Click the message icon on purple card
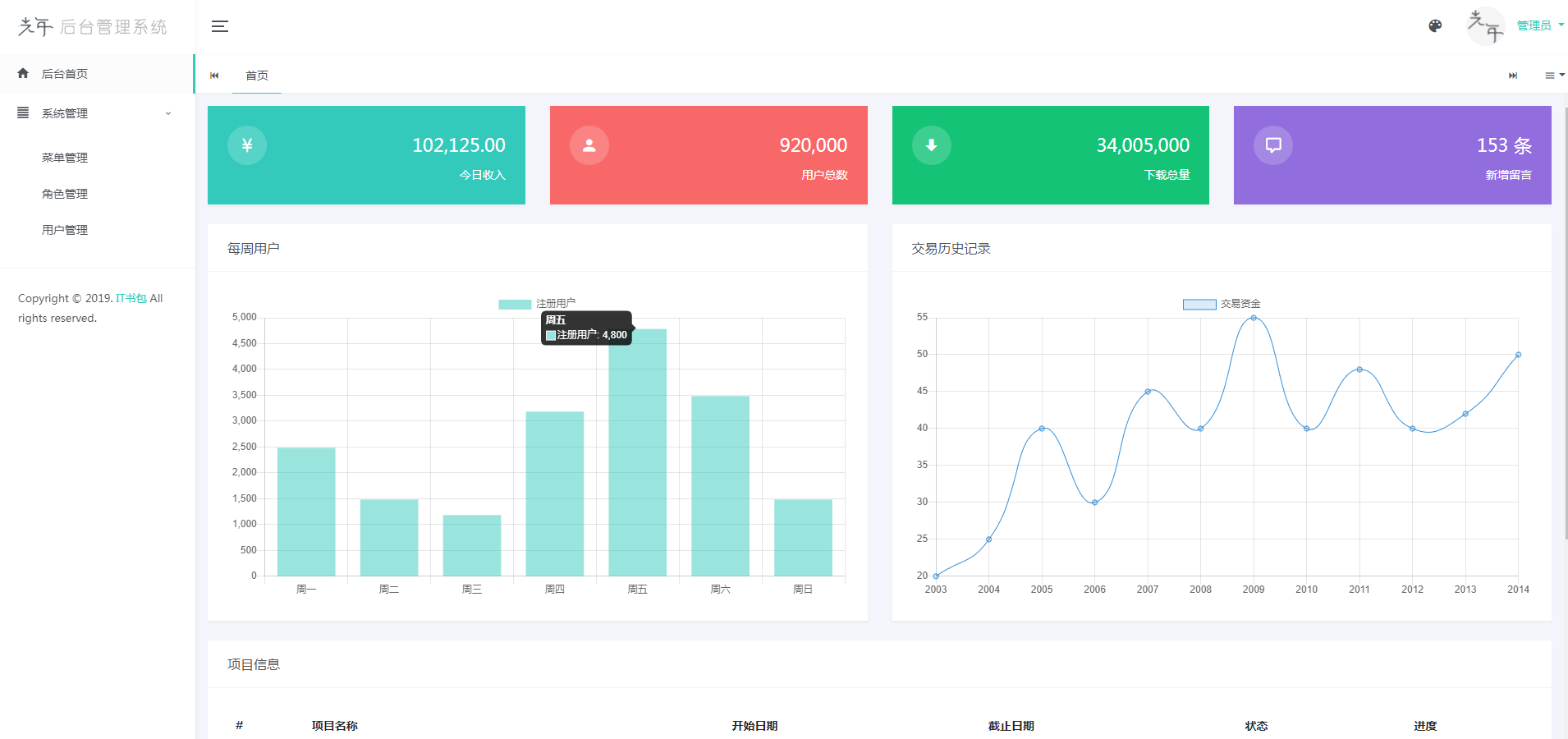The width and height of the screenshot is (1568, 739). 1273,145
